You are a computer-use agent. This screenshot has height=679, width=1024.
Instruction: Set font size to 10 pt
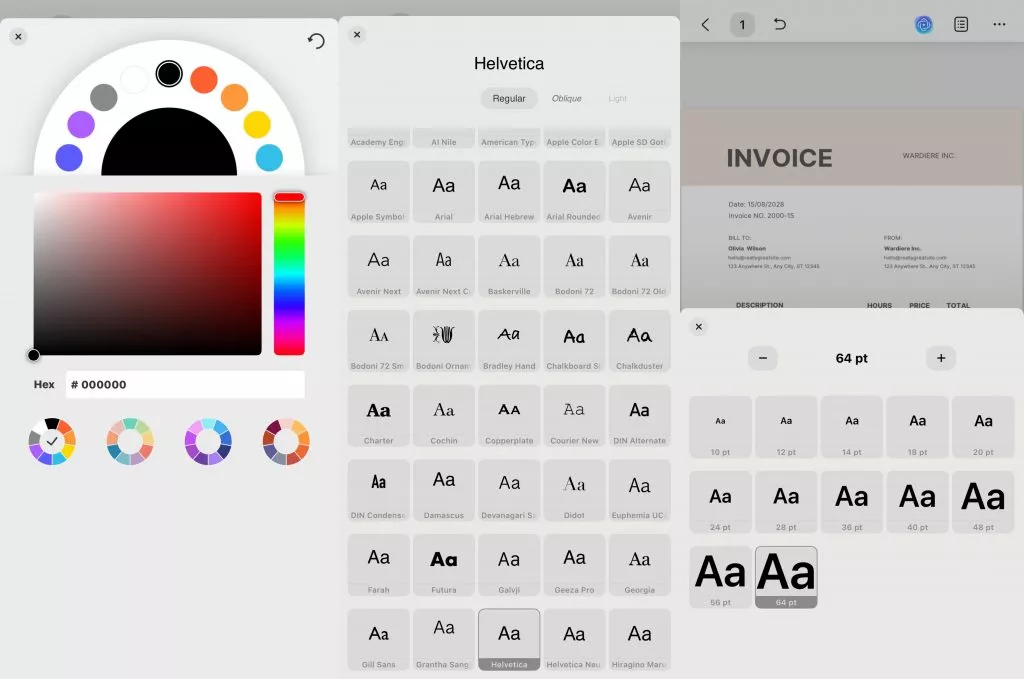click(x=720, y=427)
